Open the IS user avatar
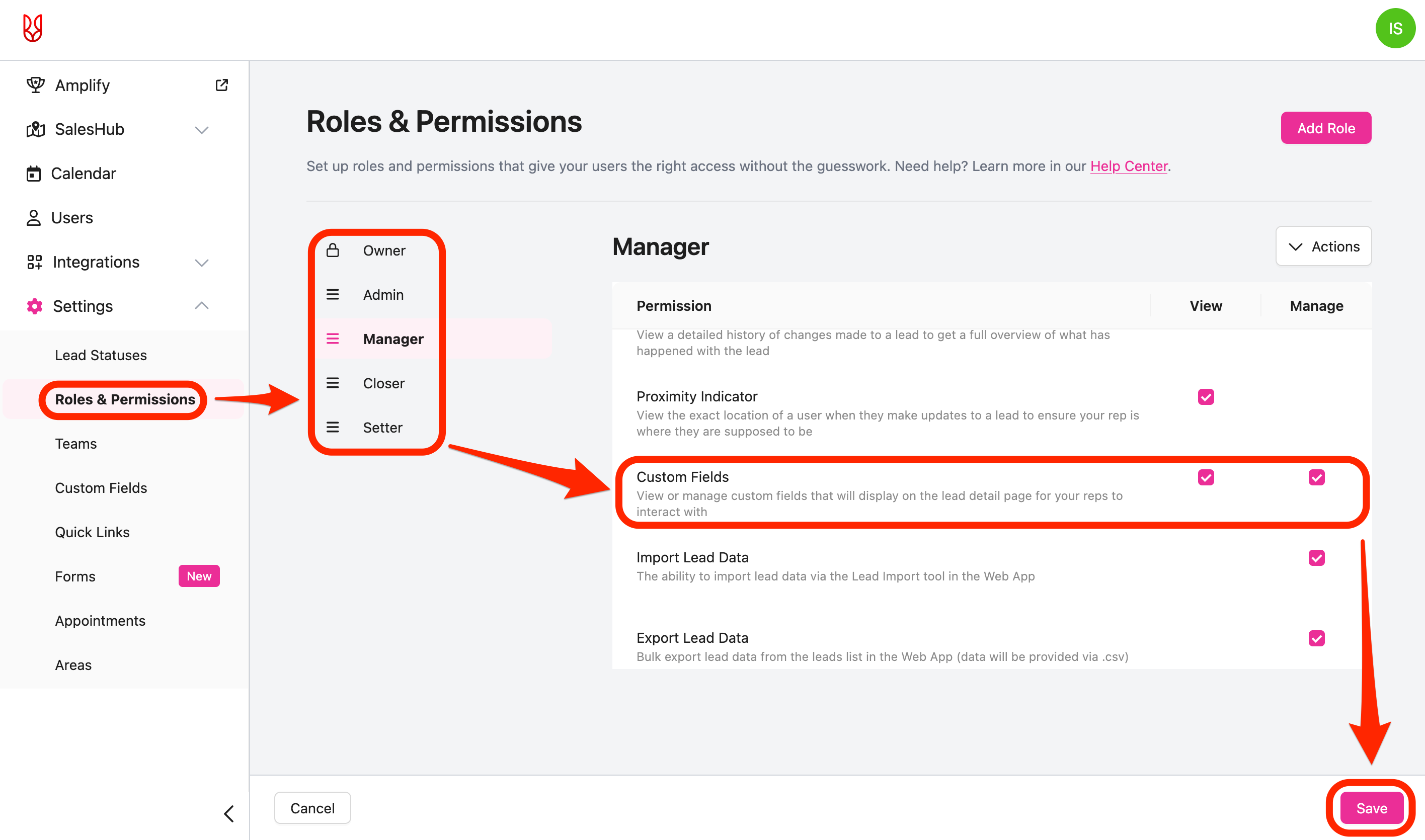Screen dimensions: 1425x840 pos(1395,28)
